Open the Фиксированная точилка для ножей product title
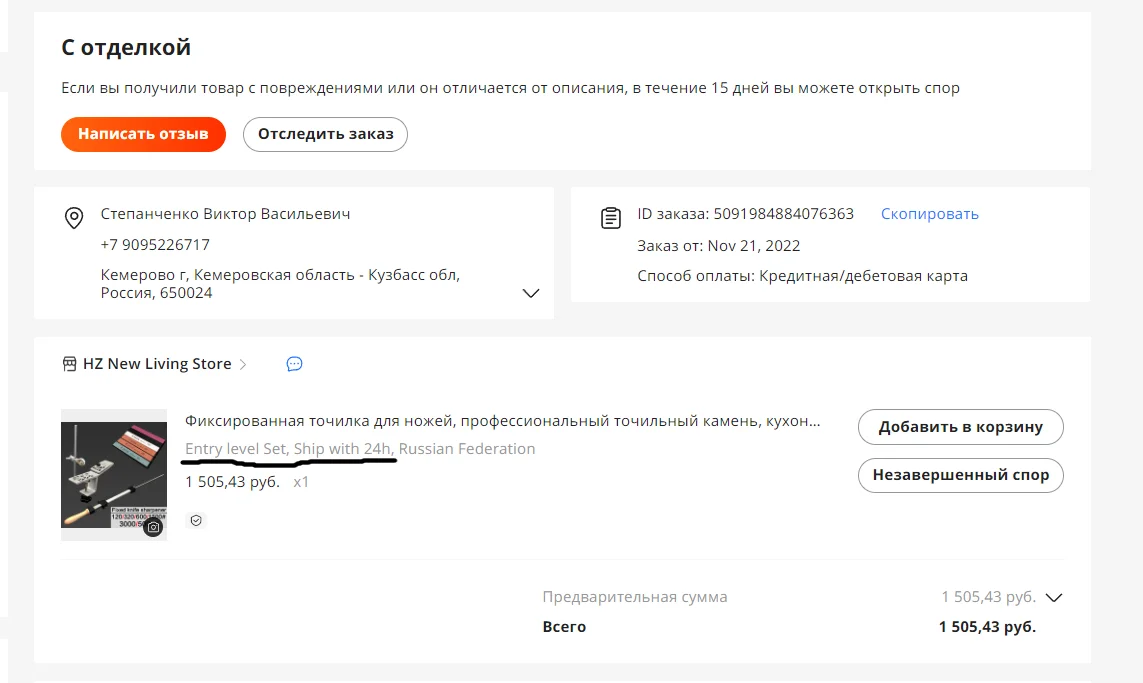Viewport: 1143px width, 683px height. [502, 421]
